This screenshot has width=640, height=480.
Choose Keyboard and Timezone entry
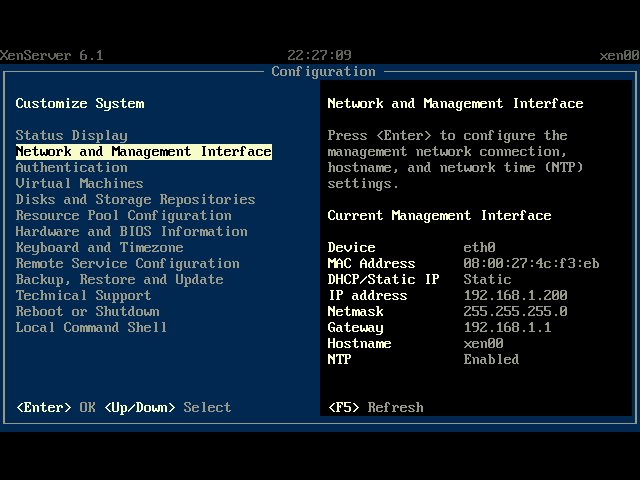(x=99, y=247)
